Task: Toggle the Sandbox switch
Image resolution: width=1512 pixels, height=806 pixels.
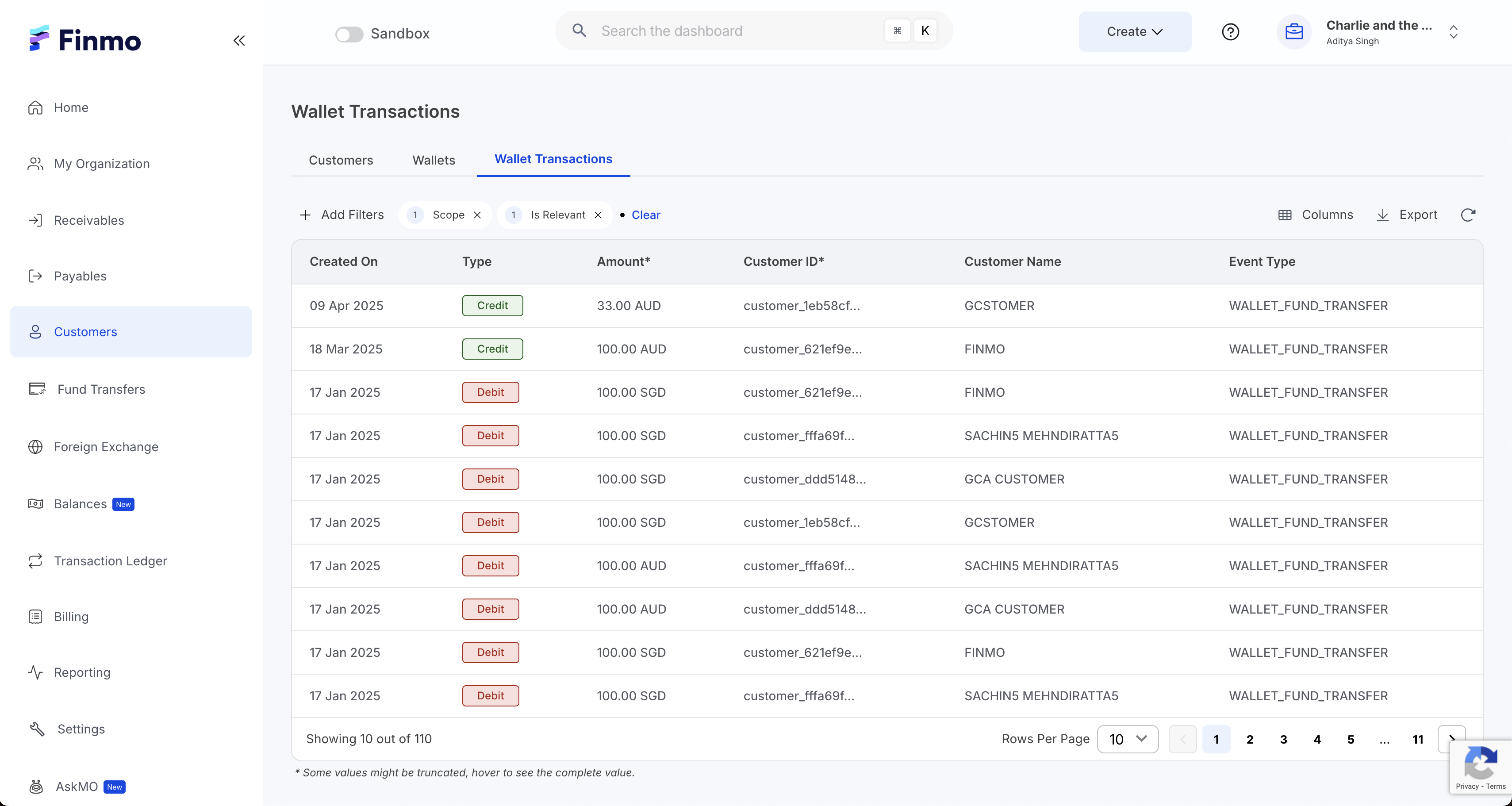Action: [x=349, y=34]
